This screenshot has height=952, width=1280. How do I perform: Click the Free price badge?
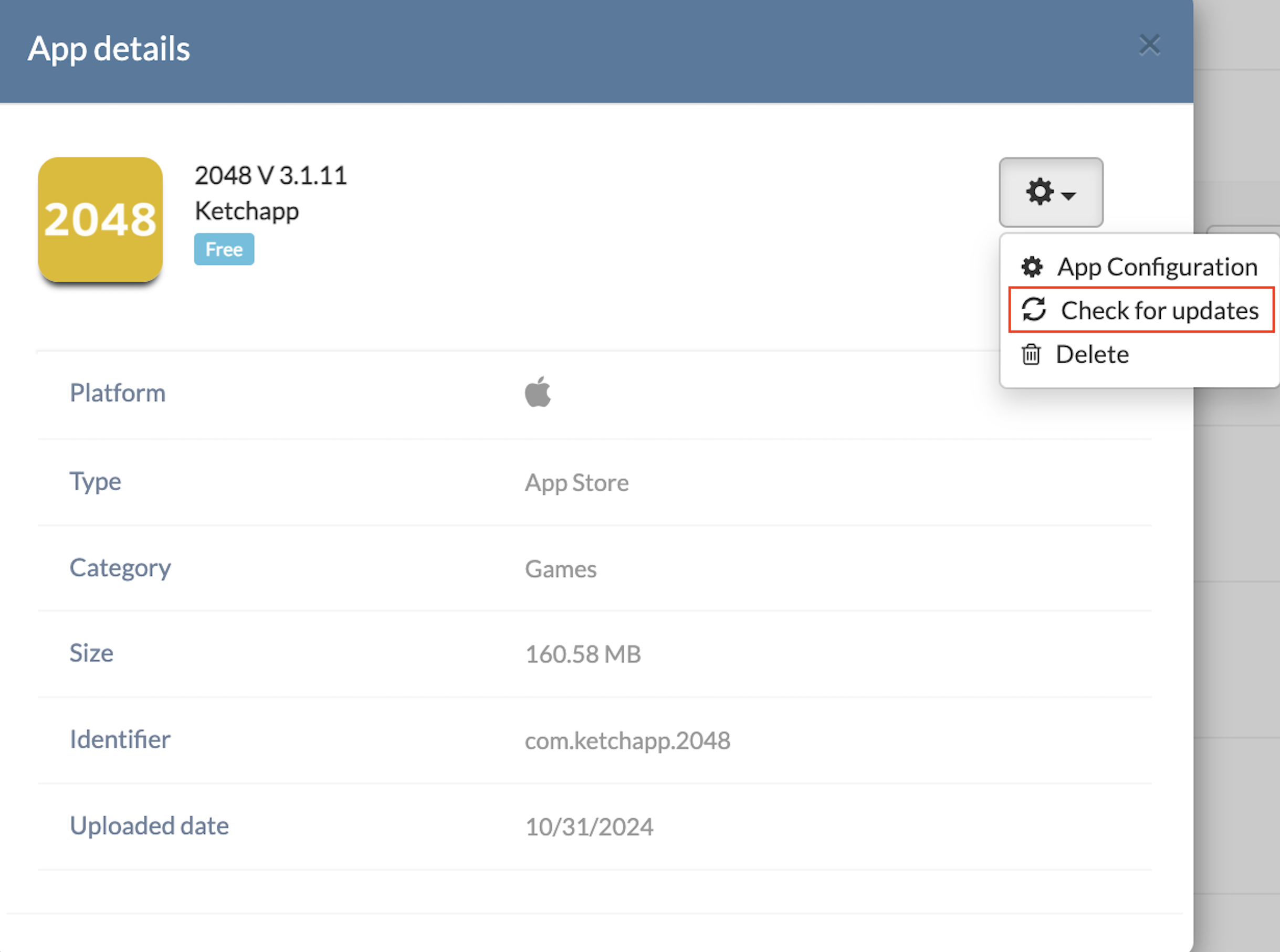click(x=224, y=249)
